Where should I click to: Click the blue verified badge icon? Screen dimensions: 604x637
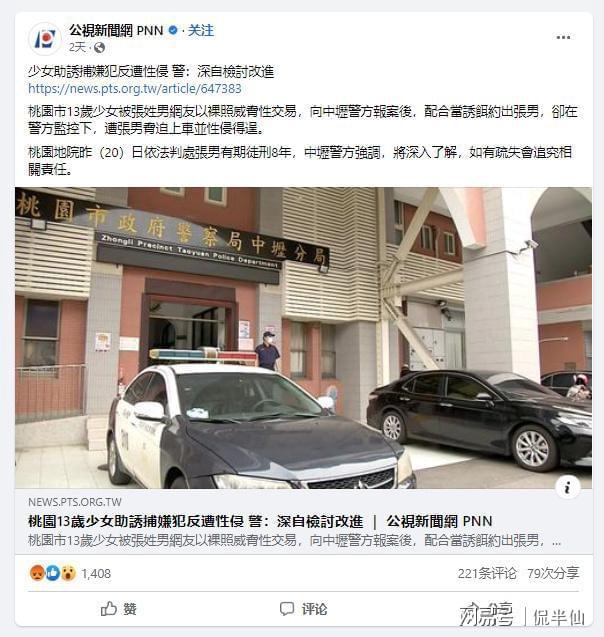tap(173, 30)
